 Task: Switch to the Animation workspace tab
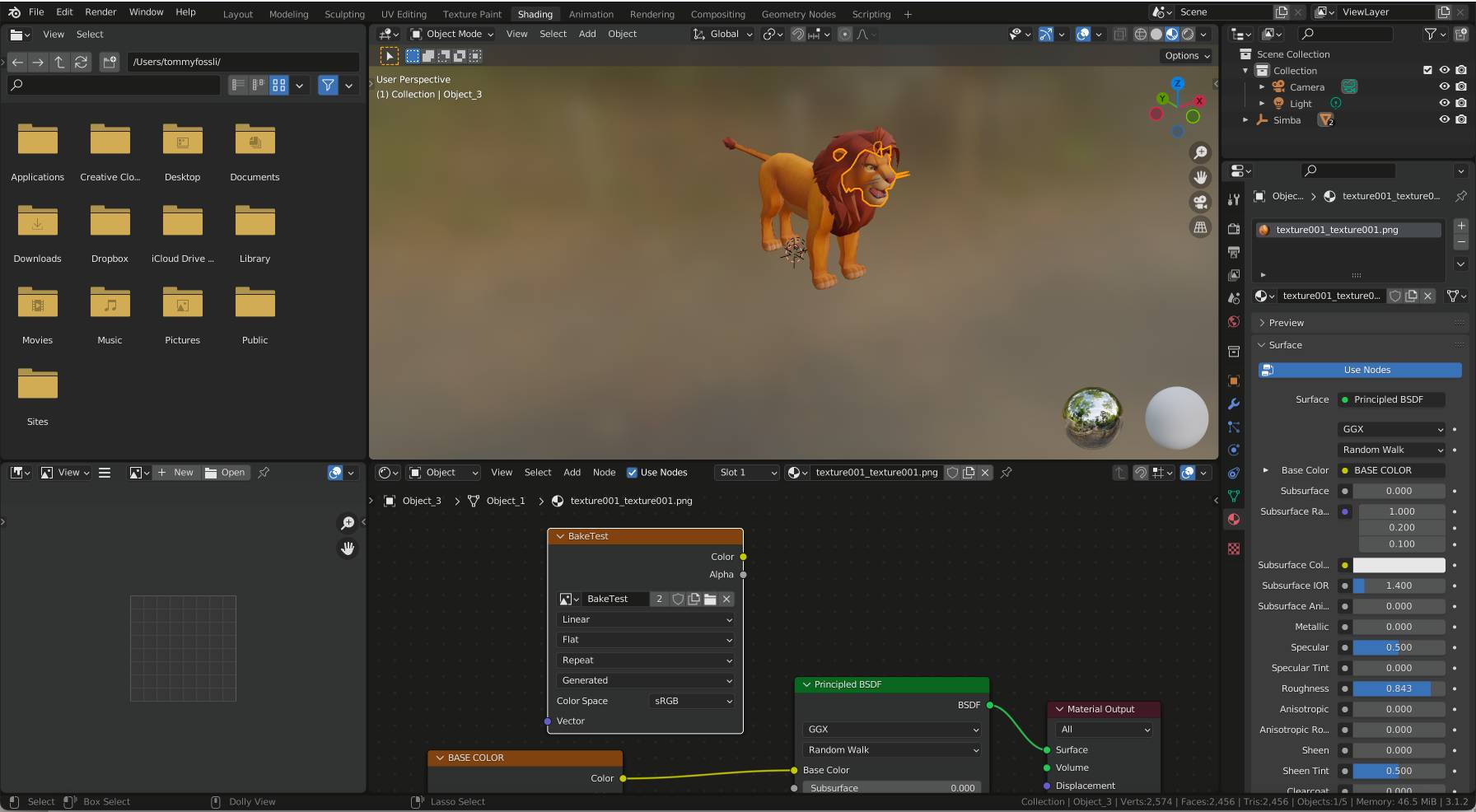coord(591,14)
